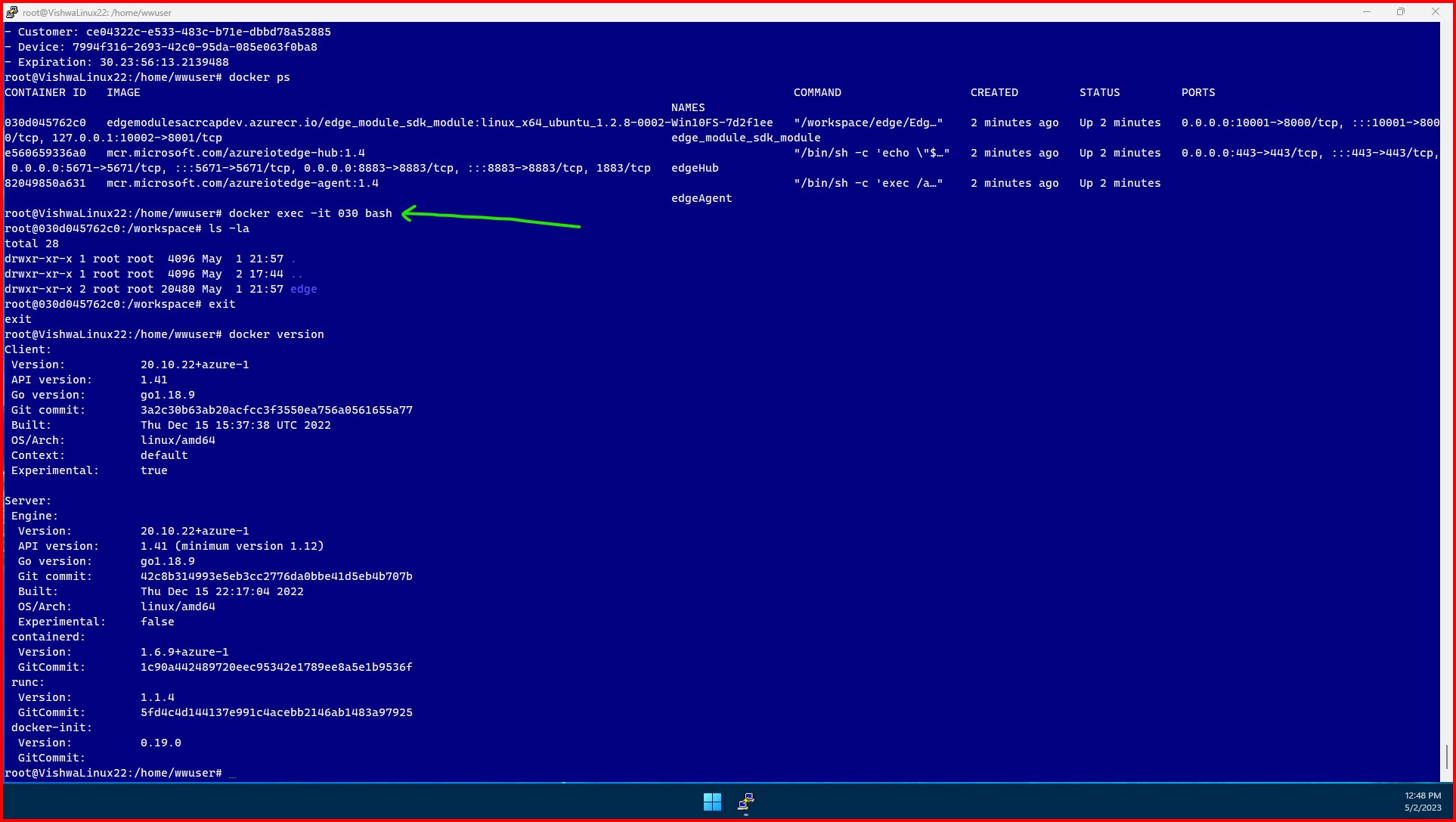Click container ID 030d045762c0 in docker ps output
Image resolution: width=1456 pixels, height=822 pixels.
tap(45, 123)
